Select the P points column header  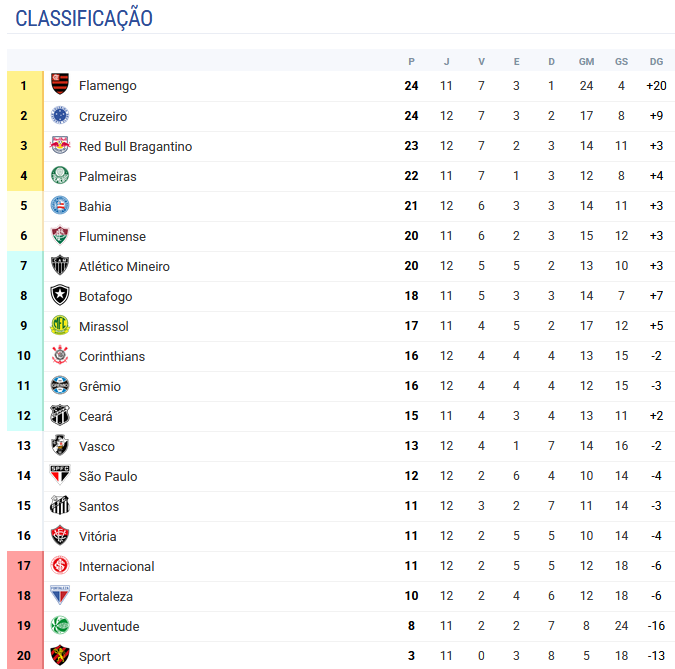412,62
